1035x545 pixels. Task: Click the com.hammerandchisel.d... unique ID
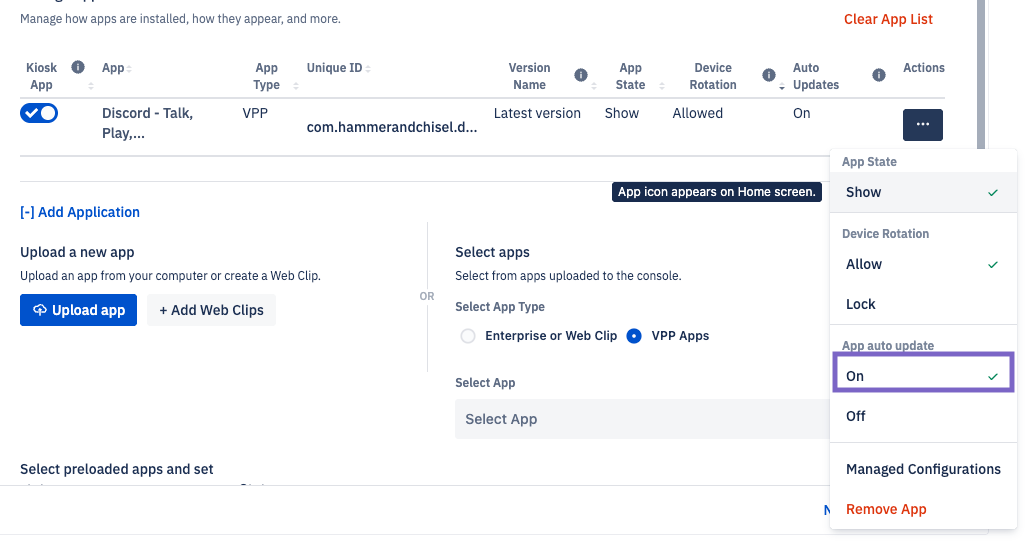tap(391, 127)
